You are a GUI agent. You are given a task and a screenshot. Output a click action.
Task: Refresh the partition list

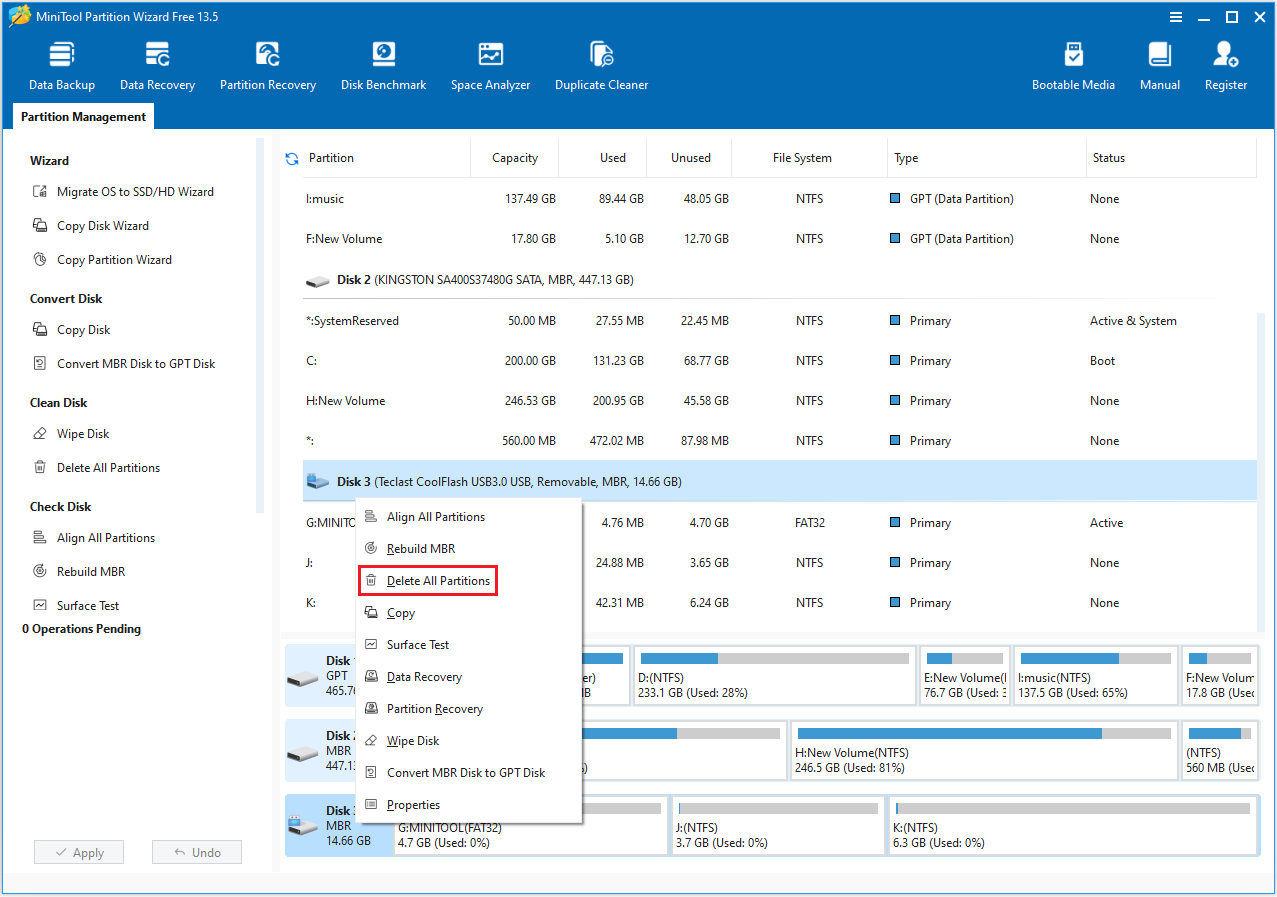pyautogui.click(x=290, y=157)
